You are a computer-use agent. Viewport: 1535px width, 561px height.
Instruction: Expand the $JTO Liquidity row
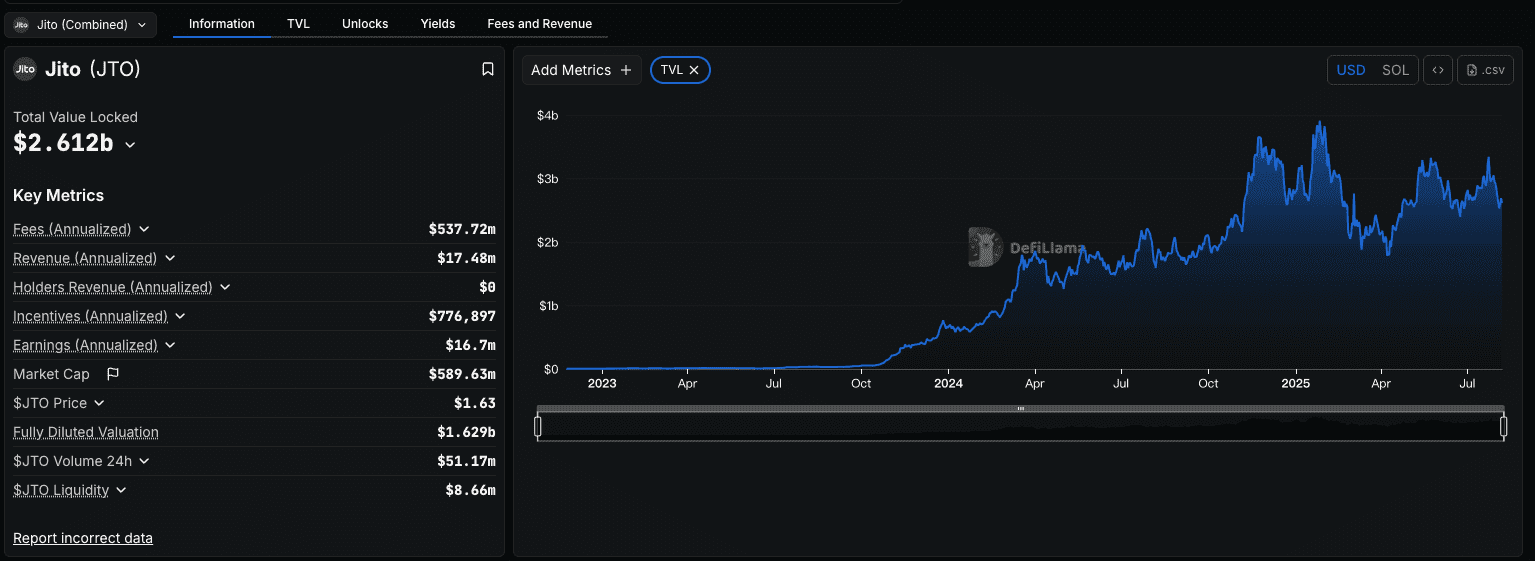tap(121, 490)
